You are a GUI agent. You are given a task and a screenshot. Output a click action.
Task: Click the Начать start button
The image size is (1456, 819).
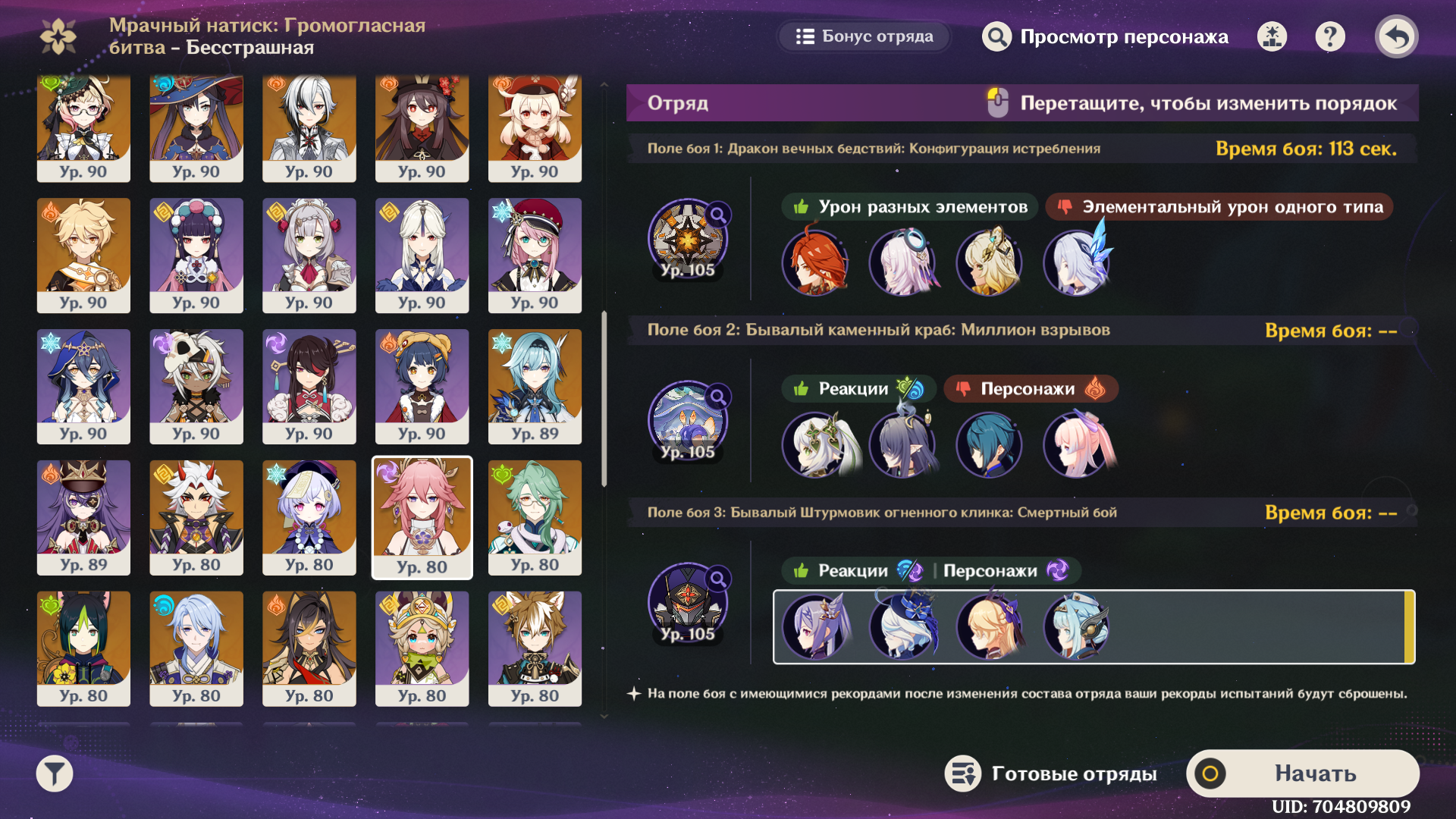click(x=1302, y=773)
